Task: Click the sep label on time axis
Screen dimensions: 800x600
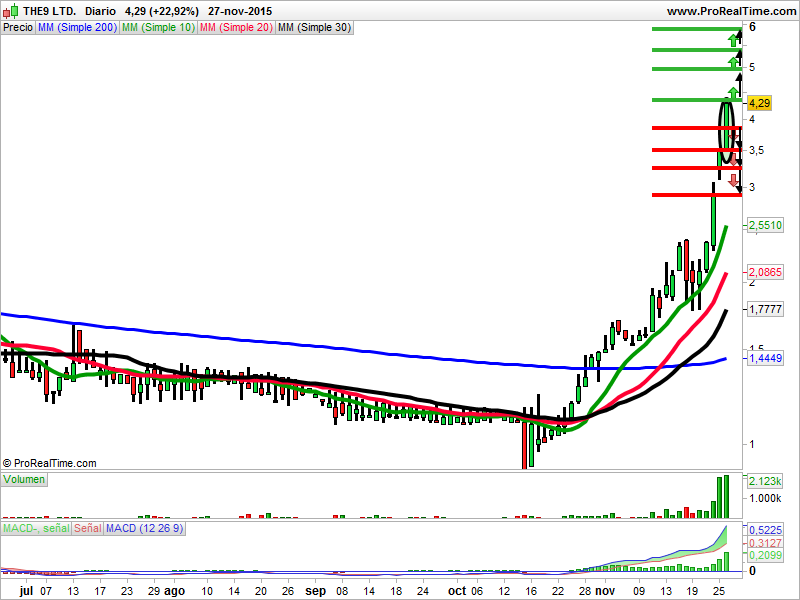Action: click(315, 591)
